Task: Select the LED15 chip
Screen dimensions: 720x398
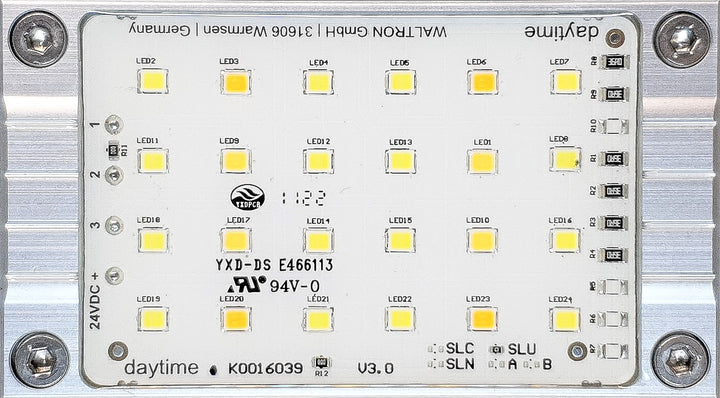Action: (400, 240)
